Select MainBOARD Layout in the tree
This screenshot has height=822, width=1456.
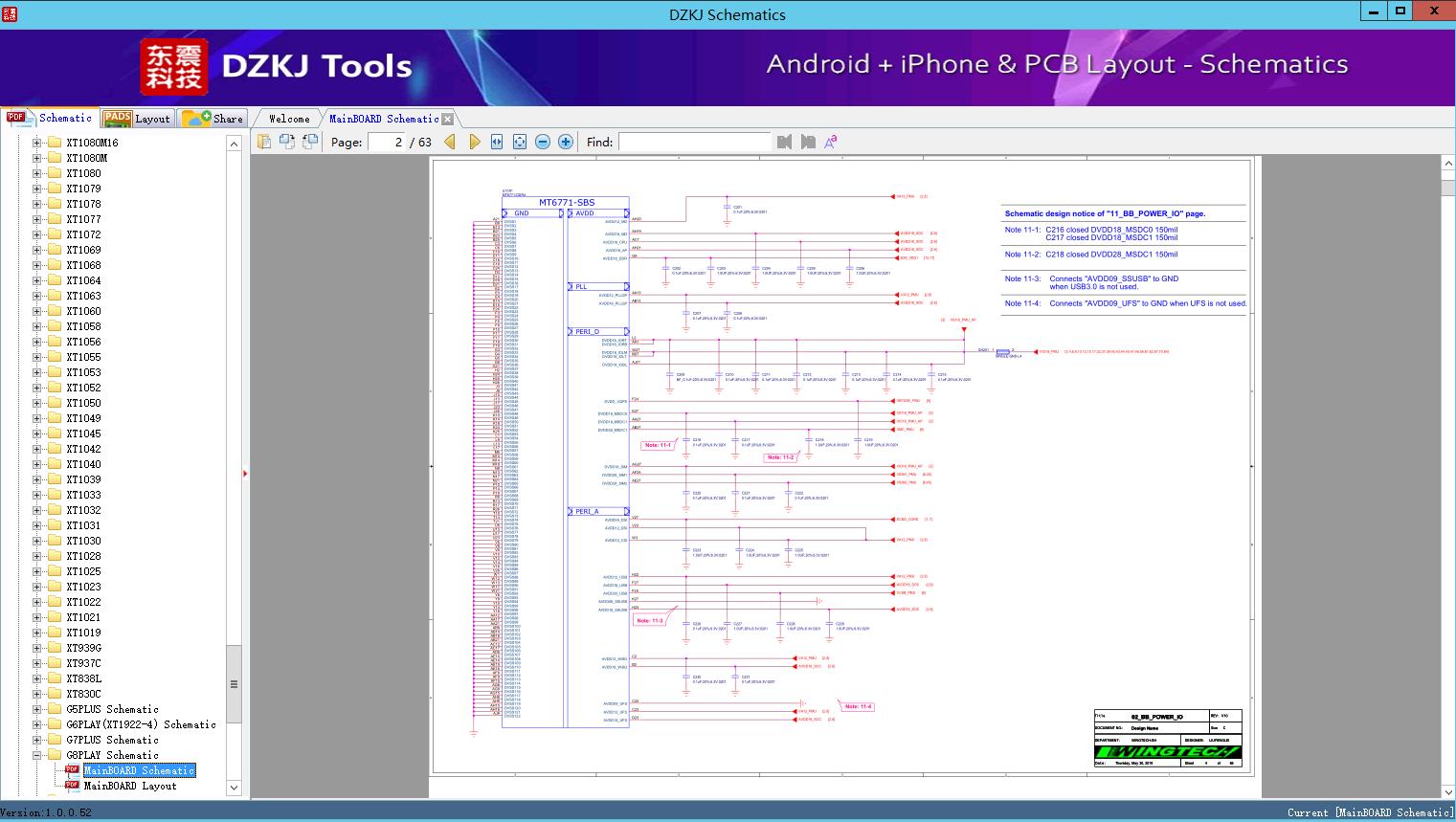pos(130,786)
